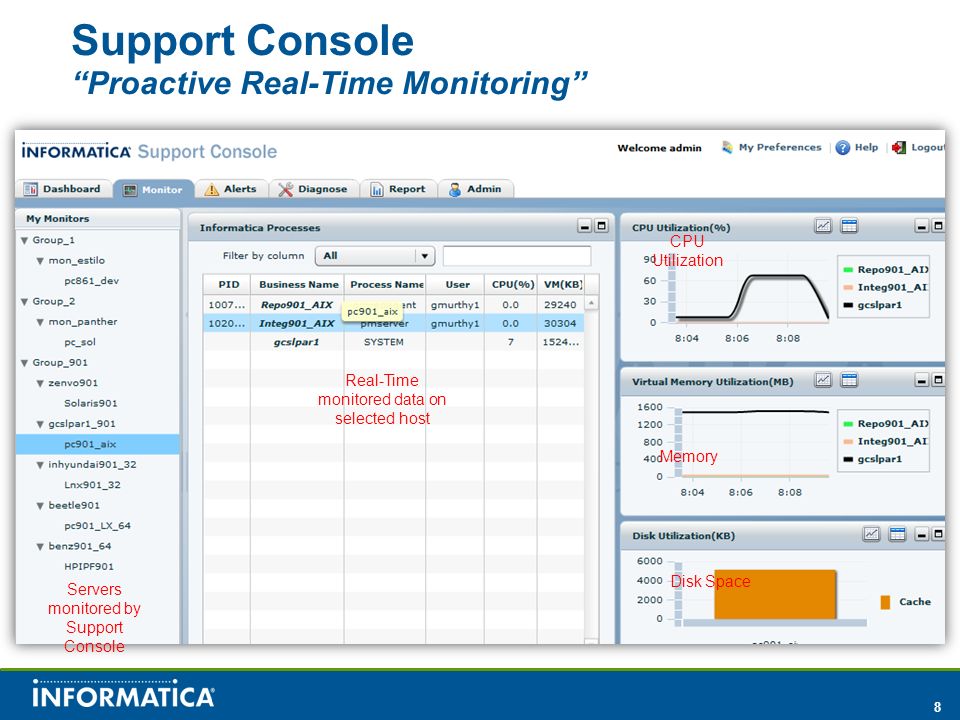Select the gcslpar1 SYSTEM process row

[x=394, y=342]
